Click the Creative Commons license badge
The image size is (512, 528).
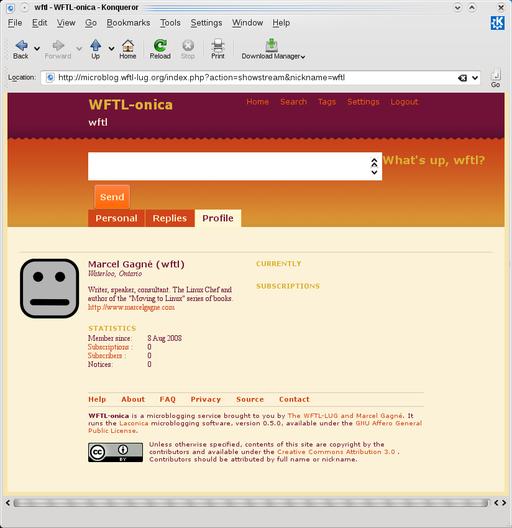116,452
